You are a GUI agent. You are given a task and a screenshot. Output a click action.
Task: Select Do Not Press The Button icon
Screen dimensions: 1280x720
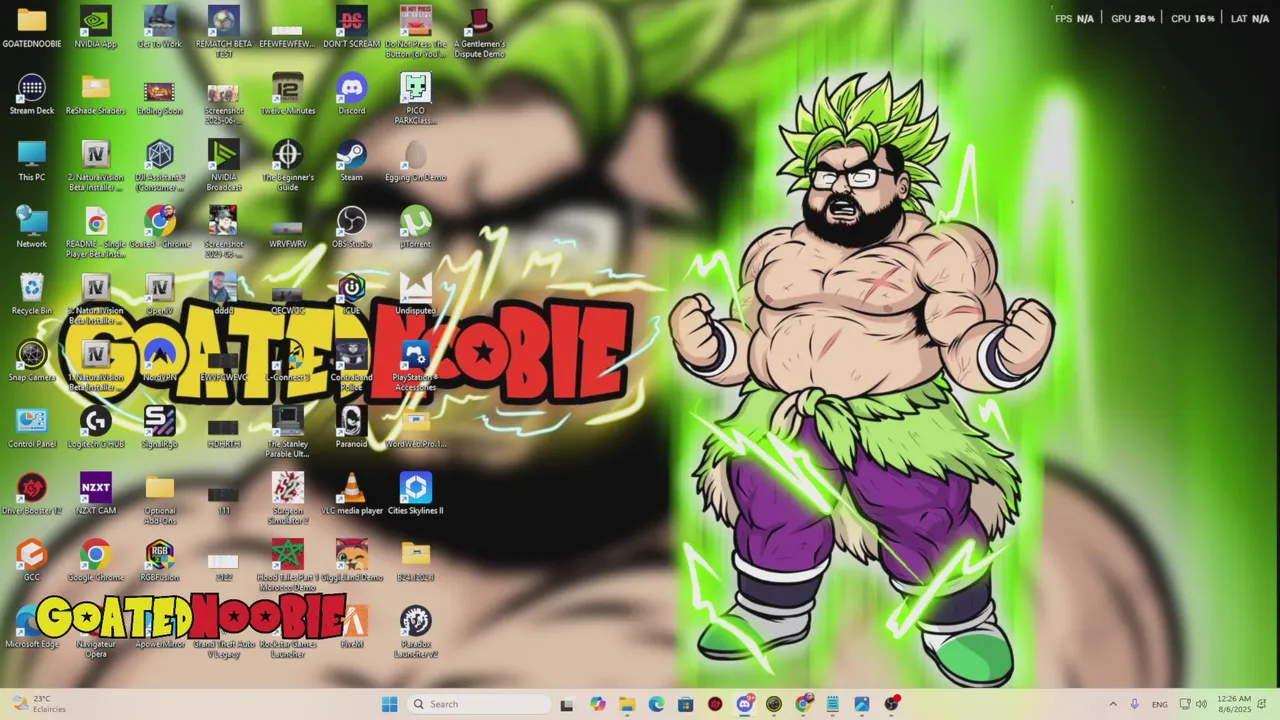(x=416, y=32)
